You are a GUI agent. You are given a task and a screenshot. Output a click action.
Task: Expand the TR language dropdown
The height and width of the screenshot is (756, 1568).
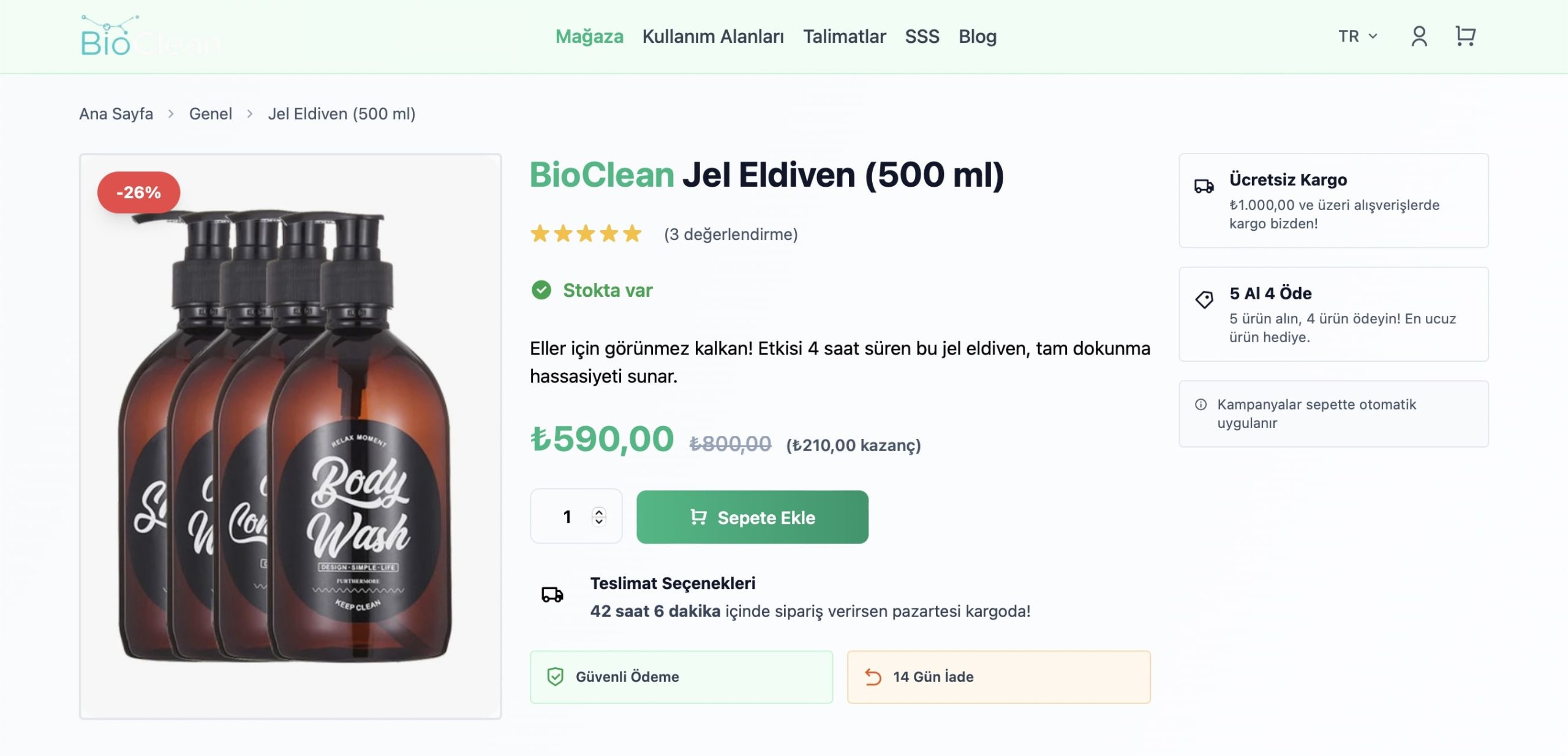pyautogui.click(x=1357, y=36)
